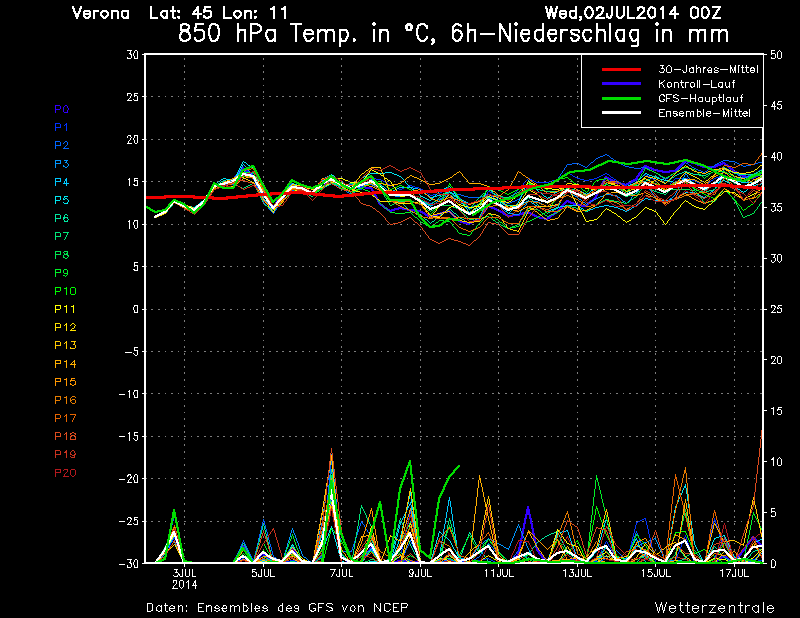
Task: Click the 40 value on precipitation axis
Action: (x=776, y=157)
